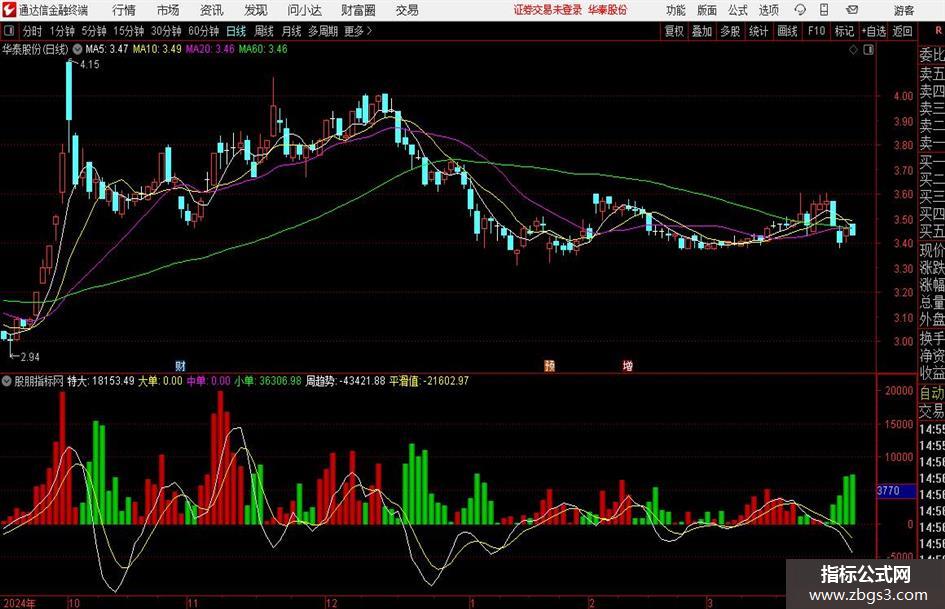Open the 发现 menu
The width and height of the screenshot is (945, 609).
pyautogui.click(x=256, y=10)
